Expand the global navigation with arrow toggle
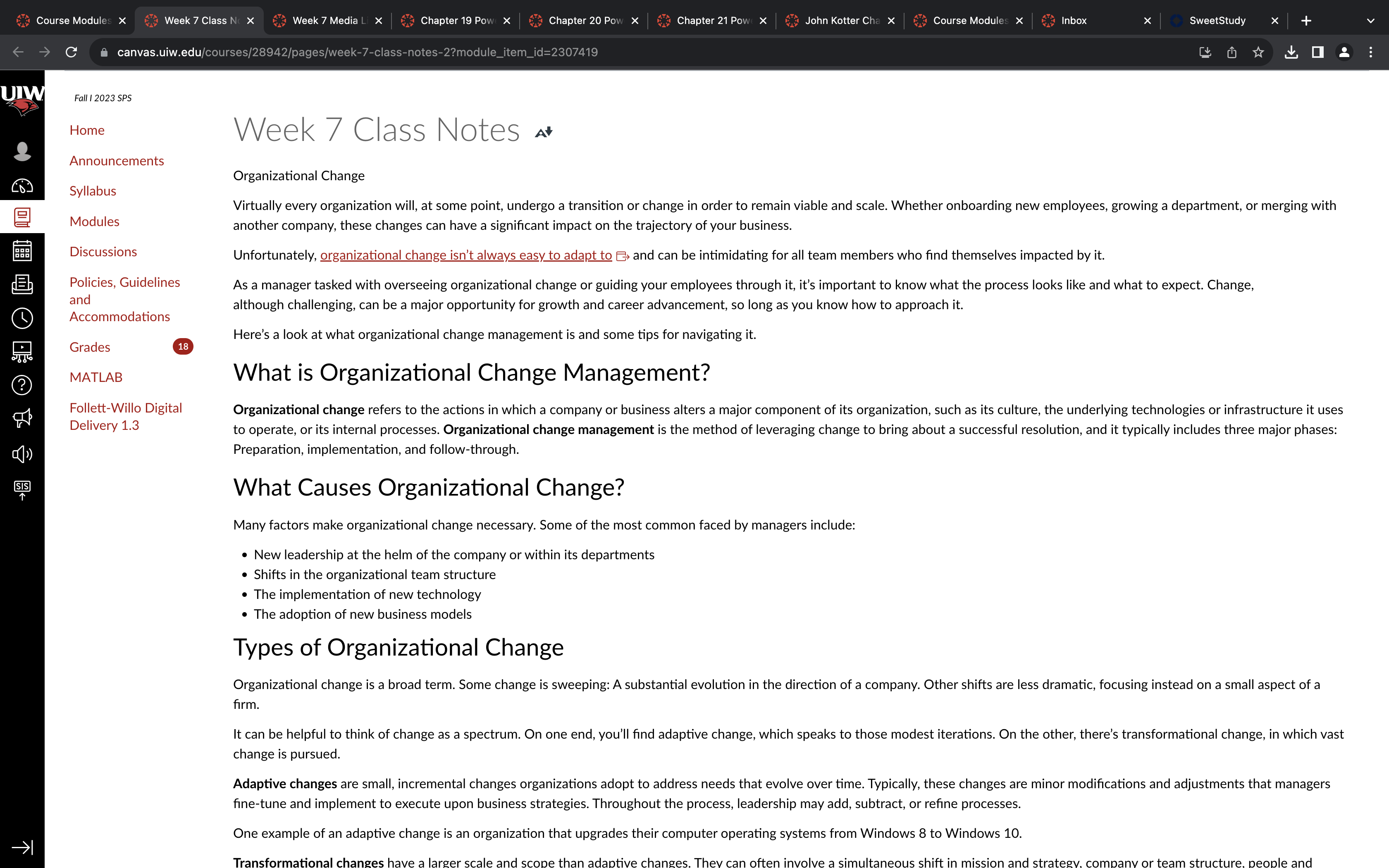The image size is (1389, 868). (22, 847)
